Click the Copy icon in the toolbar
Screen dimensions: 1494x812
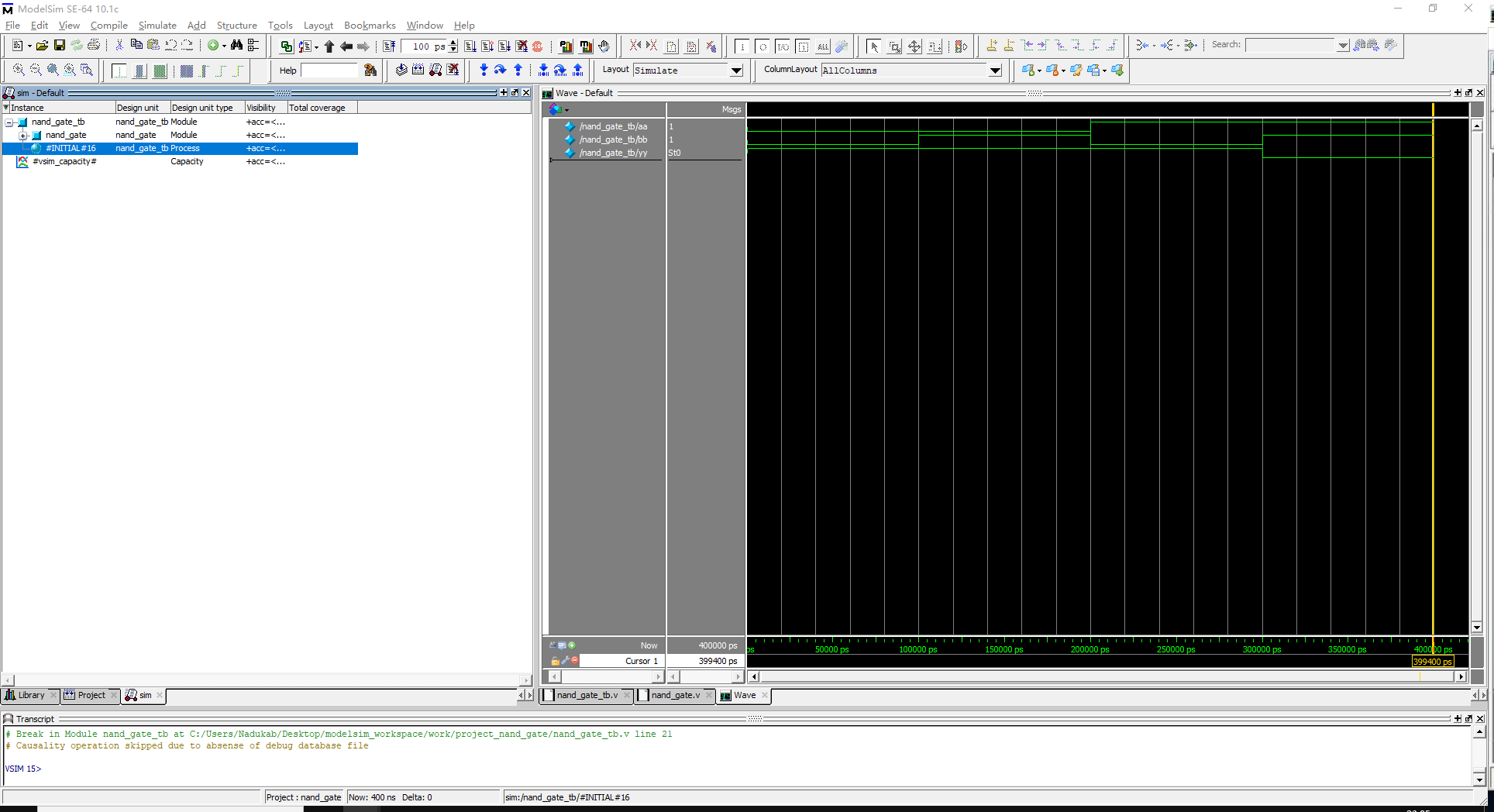(136, 45)
